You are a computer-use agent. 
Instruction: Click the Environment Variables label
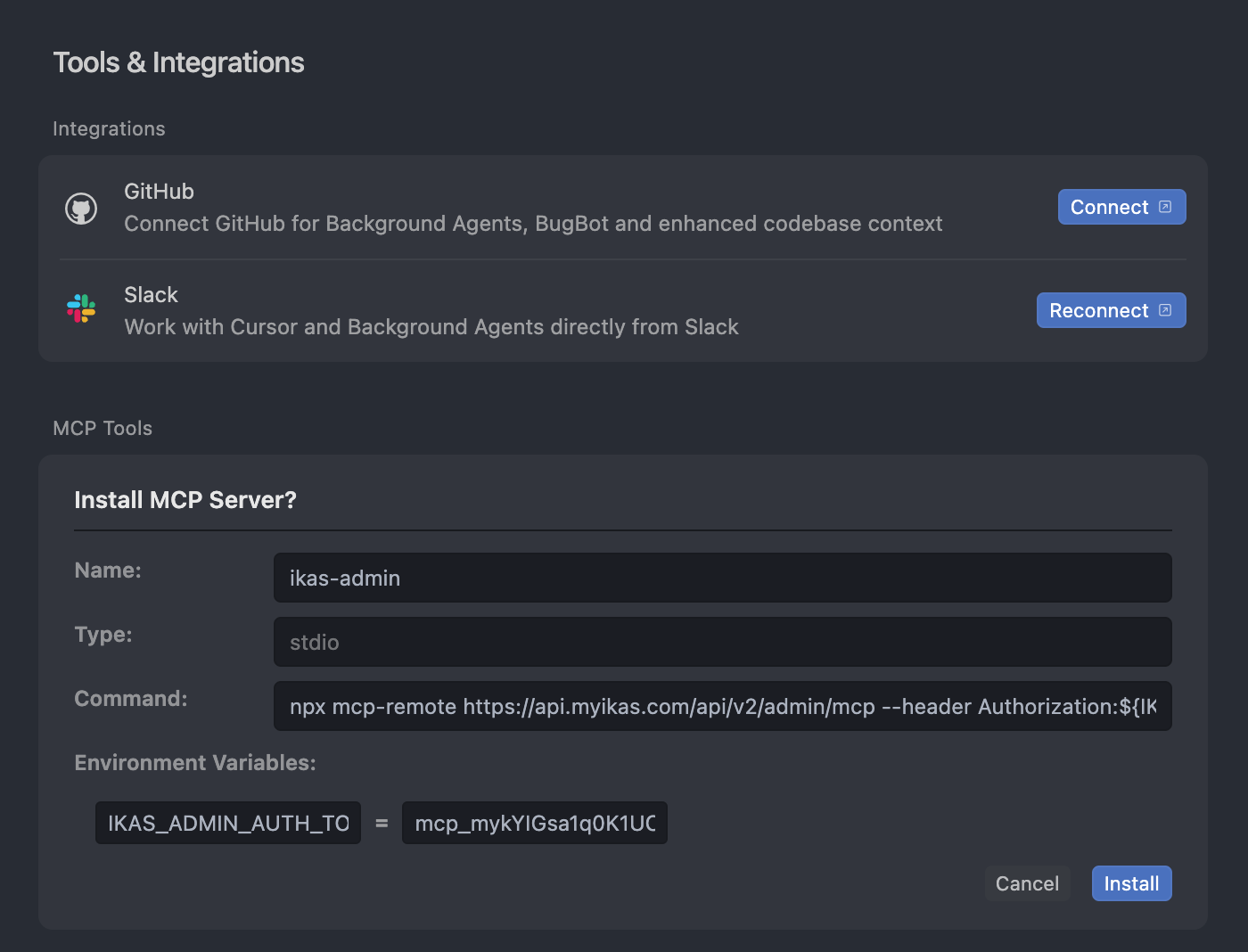tap(195, 763)
